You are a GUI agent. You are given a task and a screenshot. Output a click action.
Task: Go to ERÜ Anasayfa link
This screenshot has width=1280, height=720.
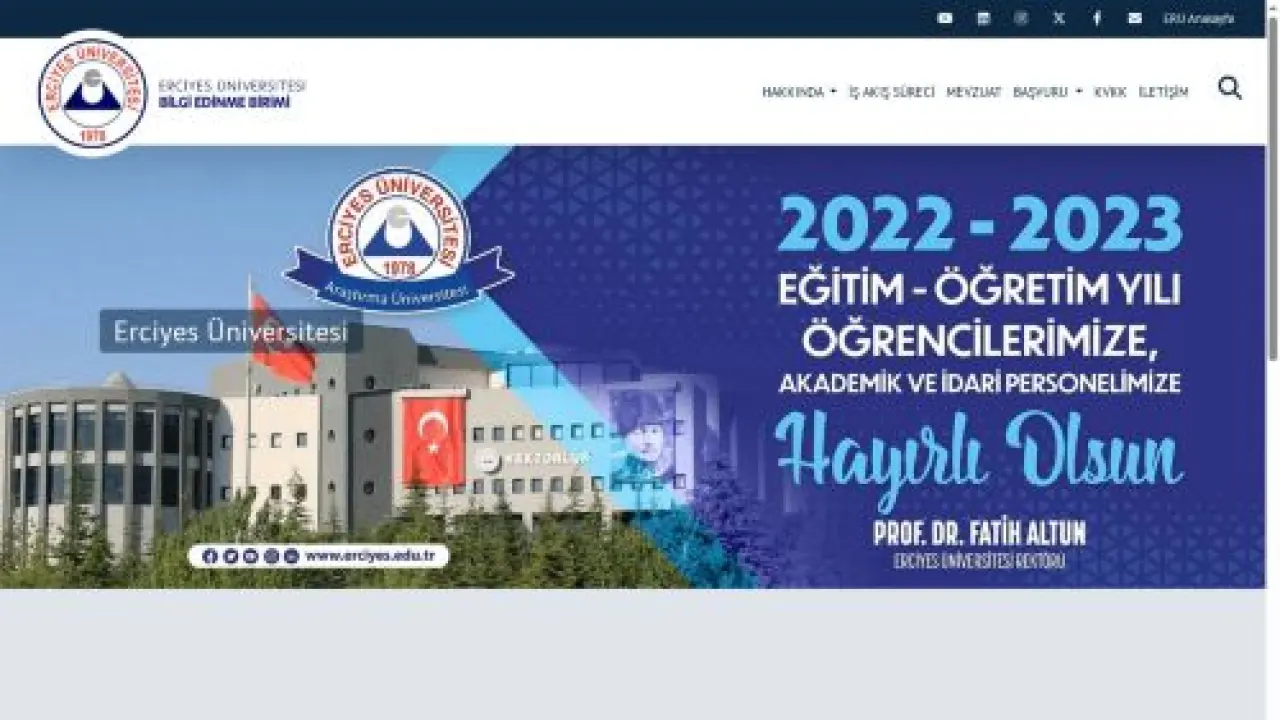pos(1199,18)
